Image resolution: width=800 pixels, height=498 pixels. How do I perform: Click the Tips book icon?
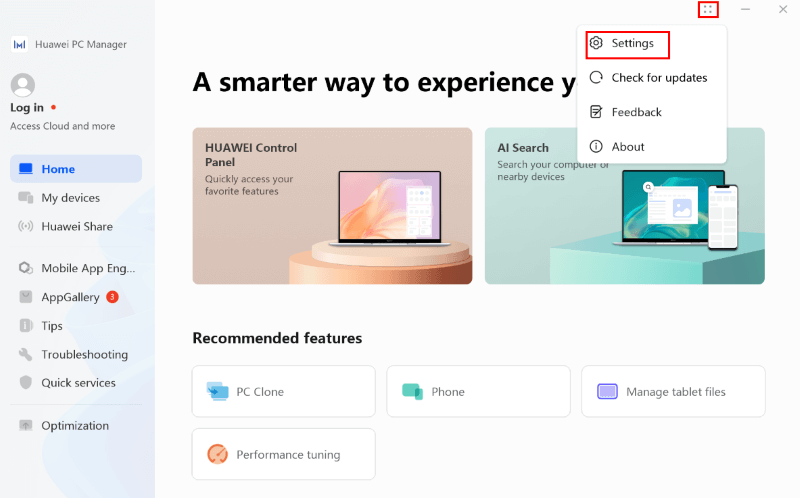click(x=26, y=326)
